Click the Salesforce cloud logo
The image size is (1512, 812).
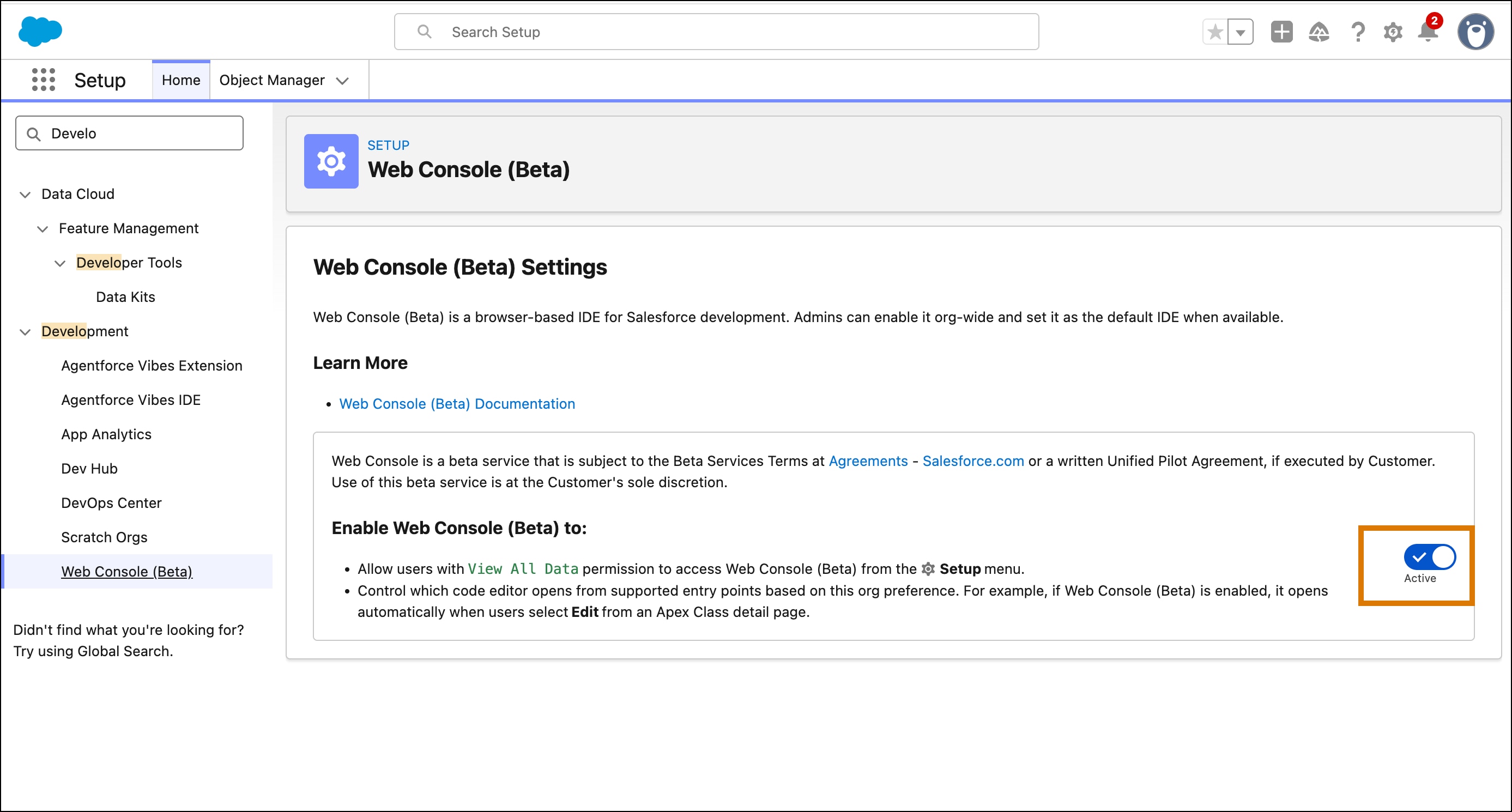pyautogui.click(x=39, y=31)
